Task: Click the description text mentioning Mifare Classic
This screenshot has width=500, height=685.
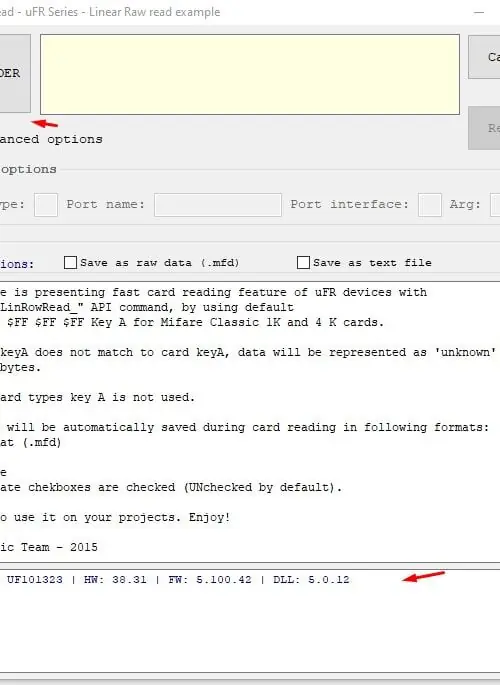Action: pos(192,322)
